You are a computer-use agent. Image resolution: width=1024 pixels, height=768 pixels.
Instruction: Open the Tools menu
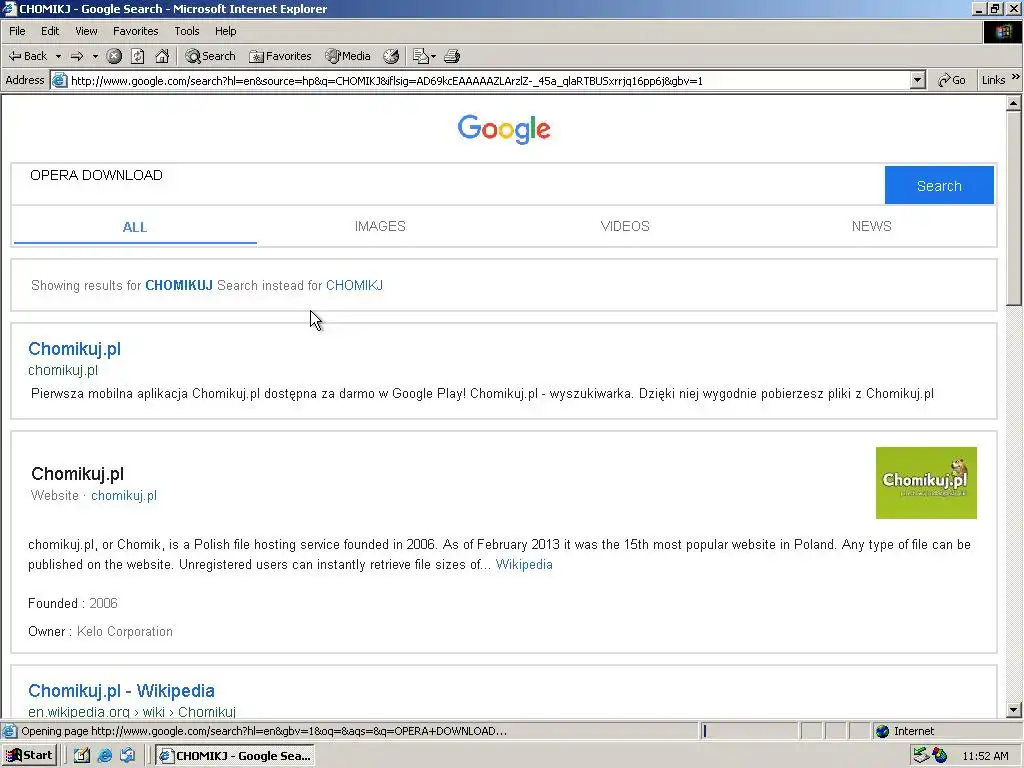(x=187, y=31)
